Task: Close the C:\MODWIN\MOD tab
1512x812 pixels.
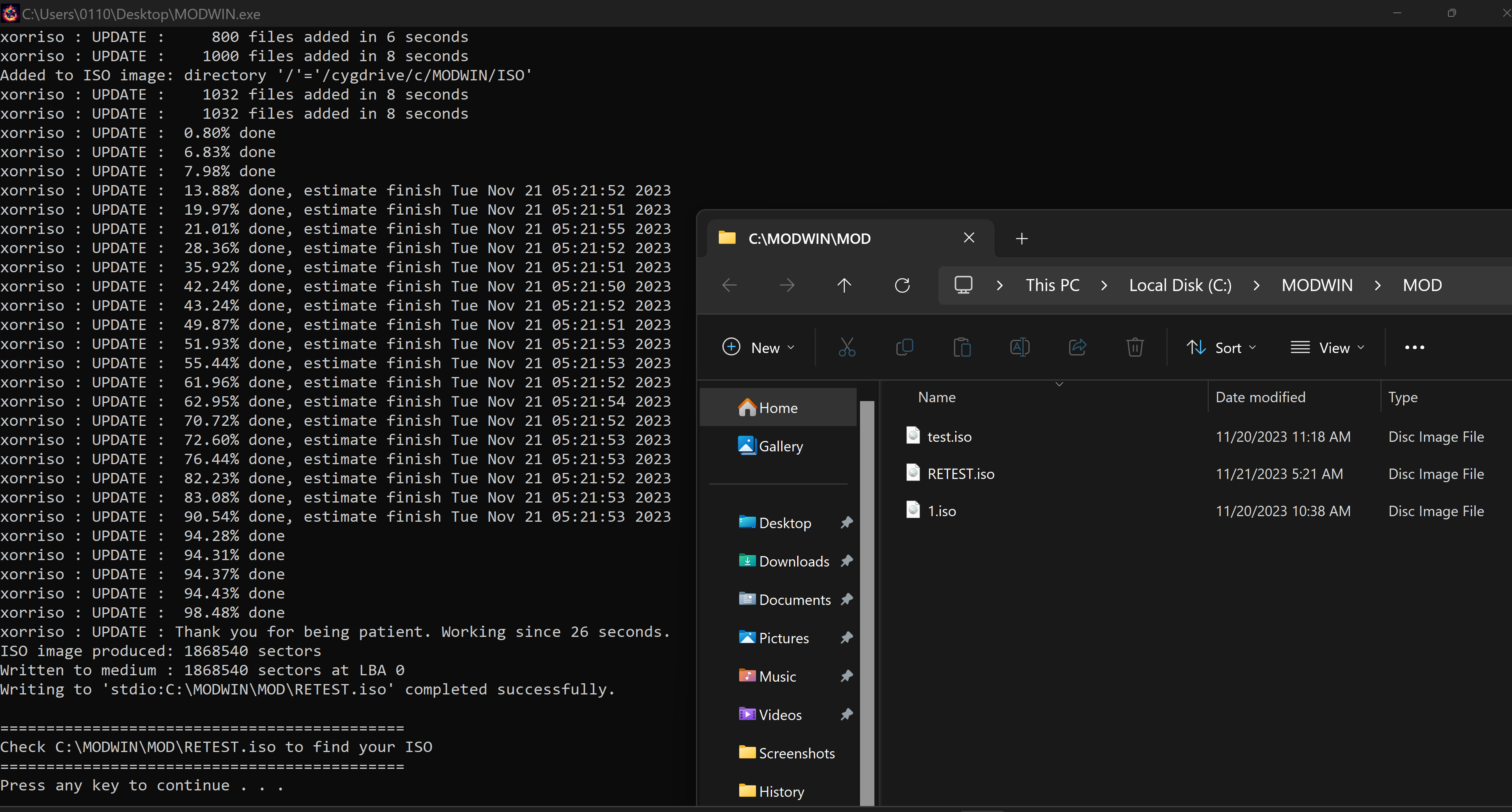Action: pos(969,237)
